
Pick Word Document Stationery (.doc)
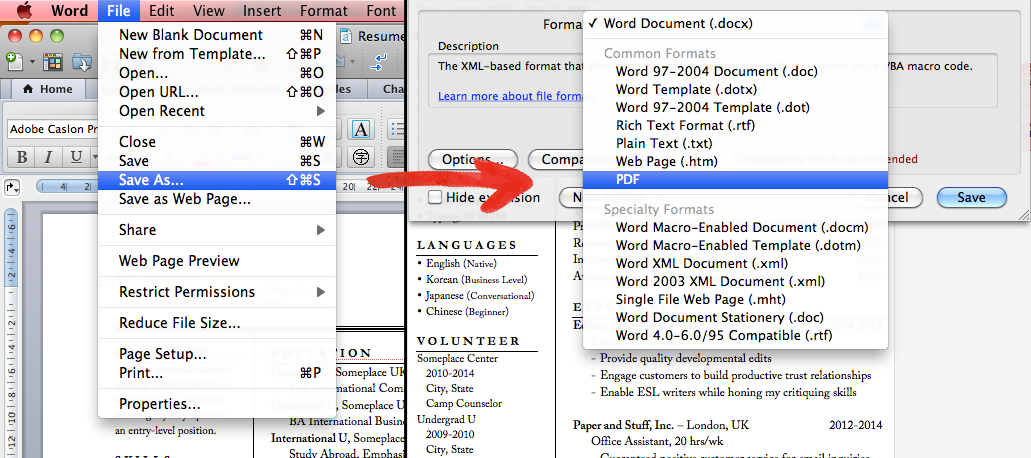click(735, 318)
